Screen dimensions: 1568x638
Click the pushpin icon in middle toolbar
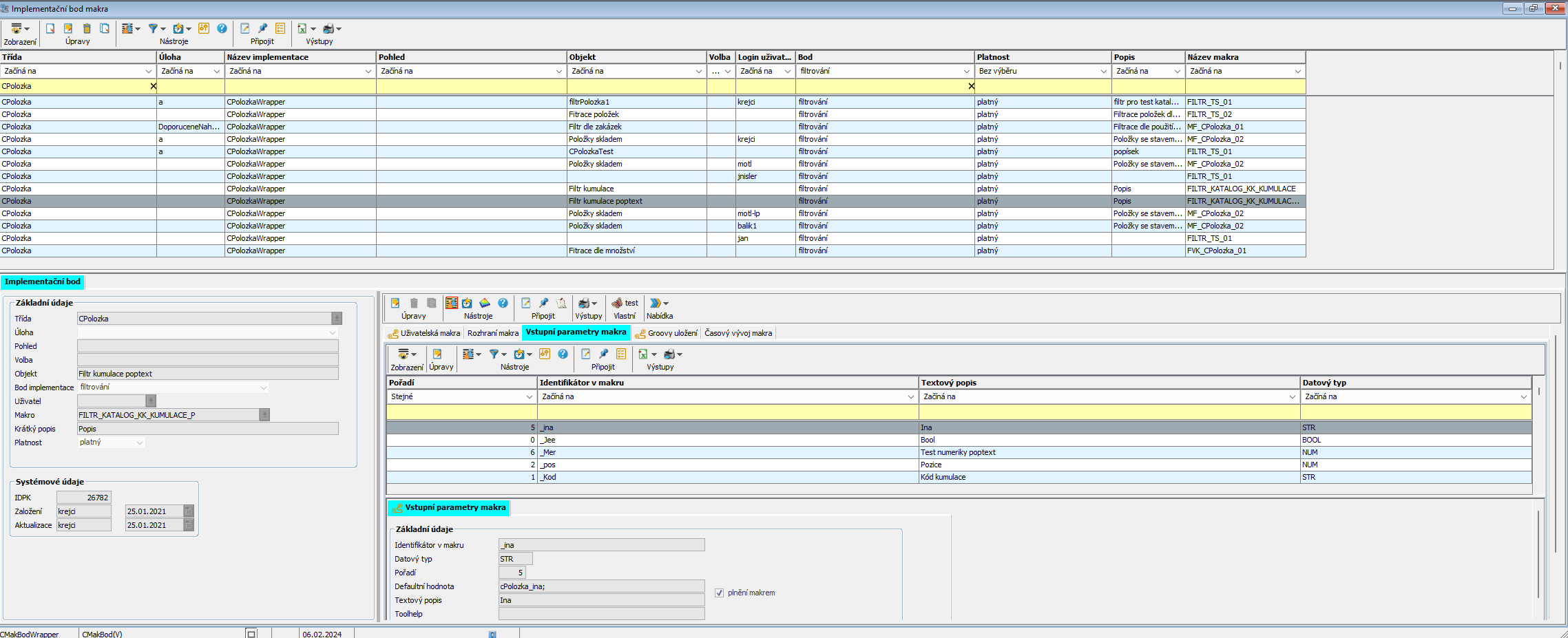point(543,303)
